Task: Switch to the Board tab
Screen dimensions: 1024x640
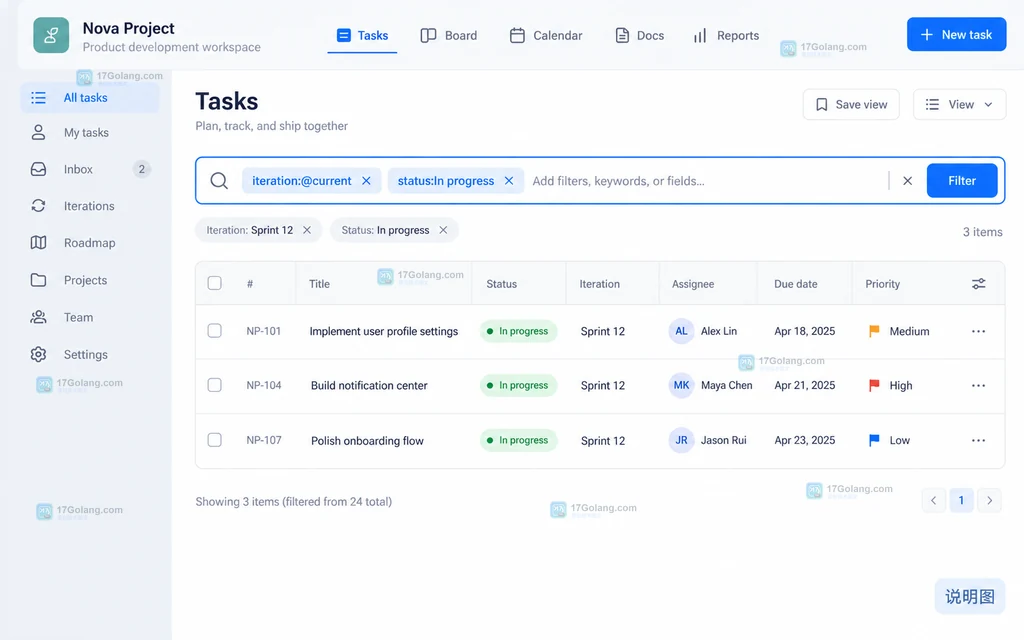Action: tap(449, 35)
